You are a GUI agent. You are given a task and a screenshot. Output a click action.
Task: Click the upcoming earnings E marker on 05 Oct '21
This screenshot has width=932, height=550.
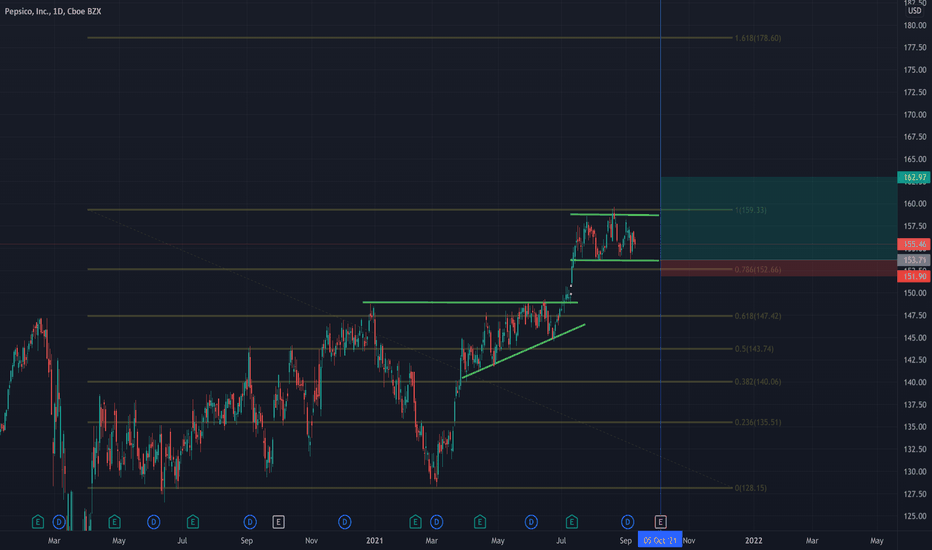660,522
